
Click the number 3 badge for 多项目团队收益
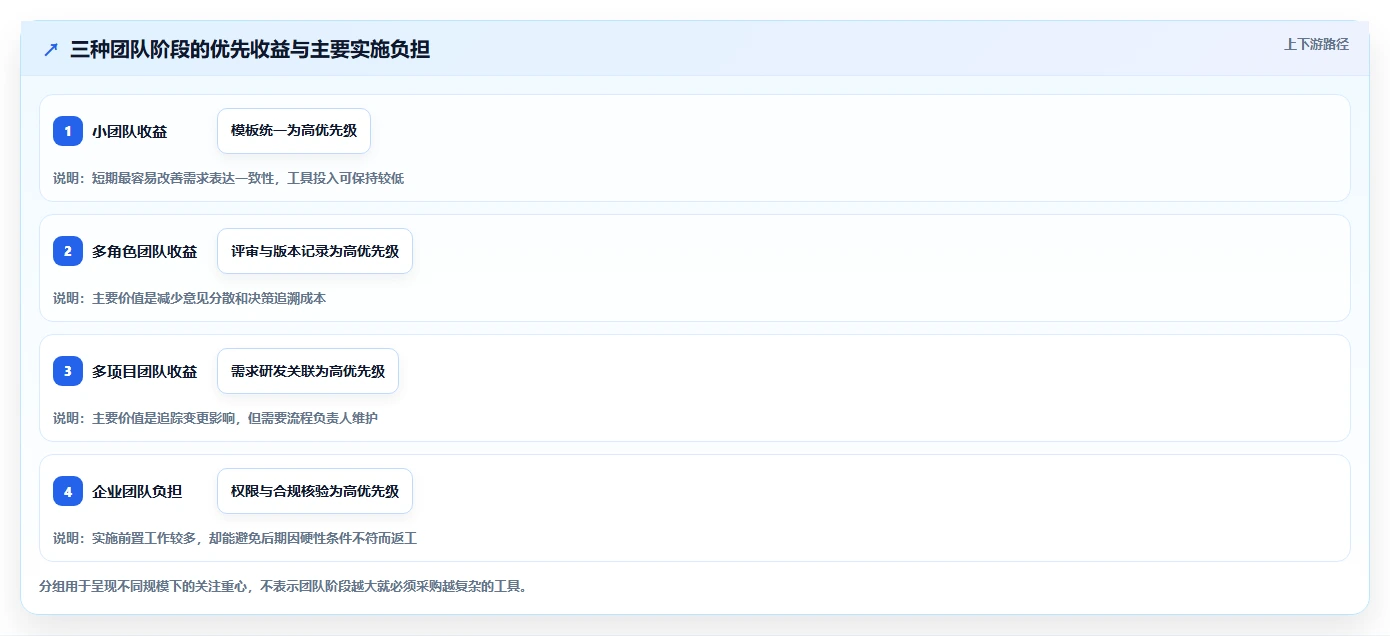tap(68, 371)
